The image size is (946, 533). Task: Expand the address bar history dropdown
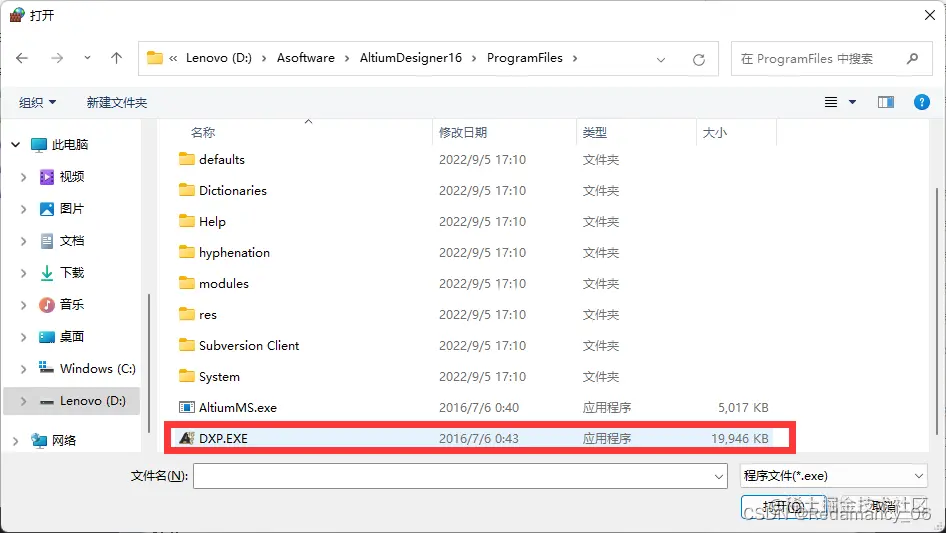click(661, 59)
